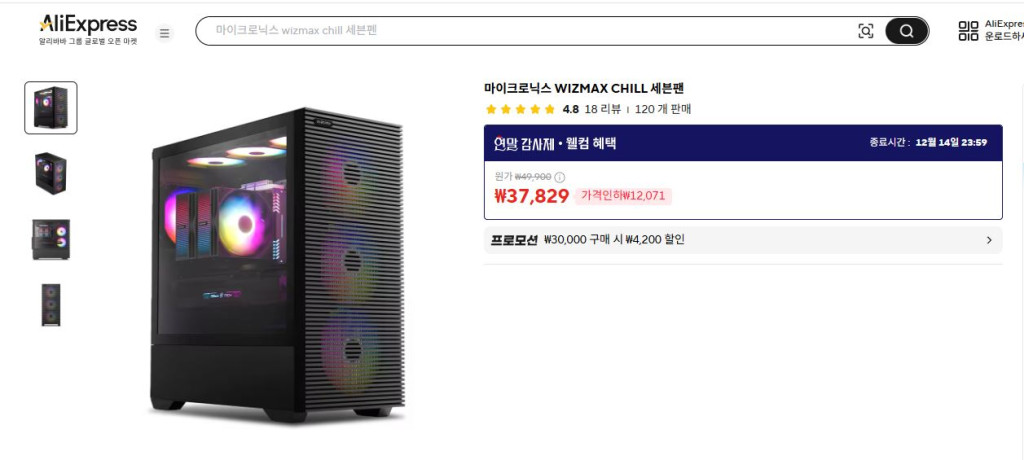Open the QR code app download icon
Viewport: 1024px width, 460px height.
click(968, 31)
